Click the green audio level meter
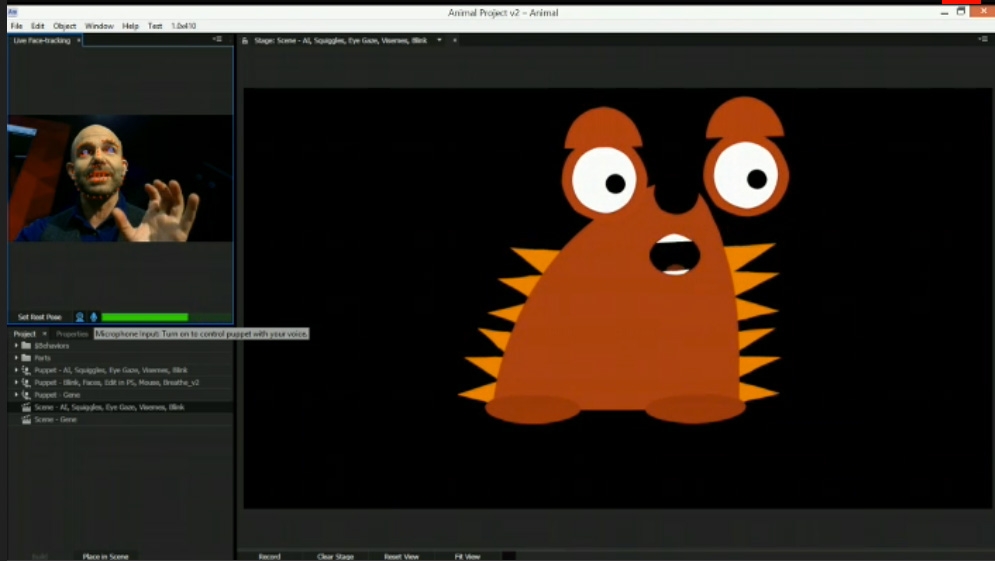 click(x=144, y=317)
